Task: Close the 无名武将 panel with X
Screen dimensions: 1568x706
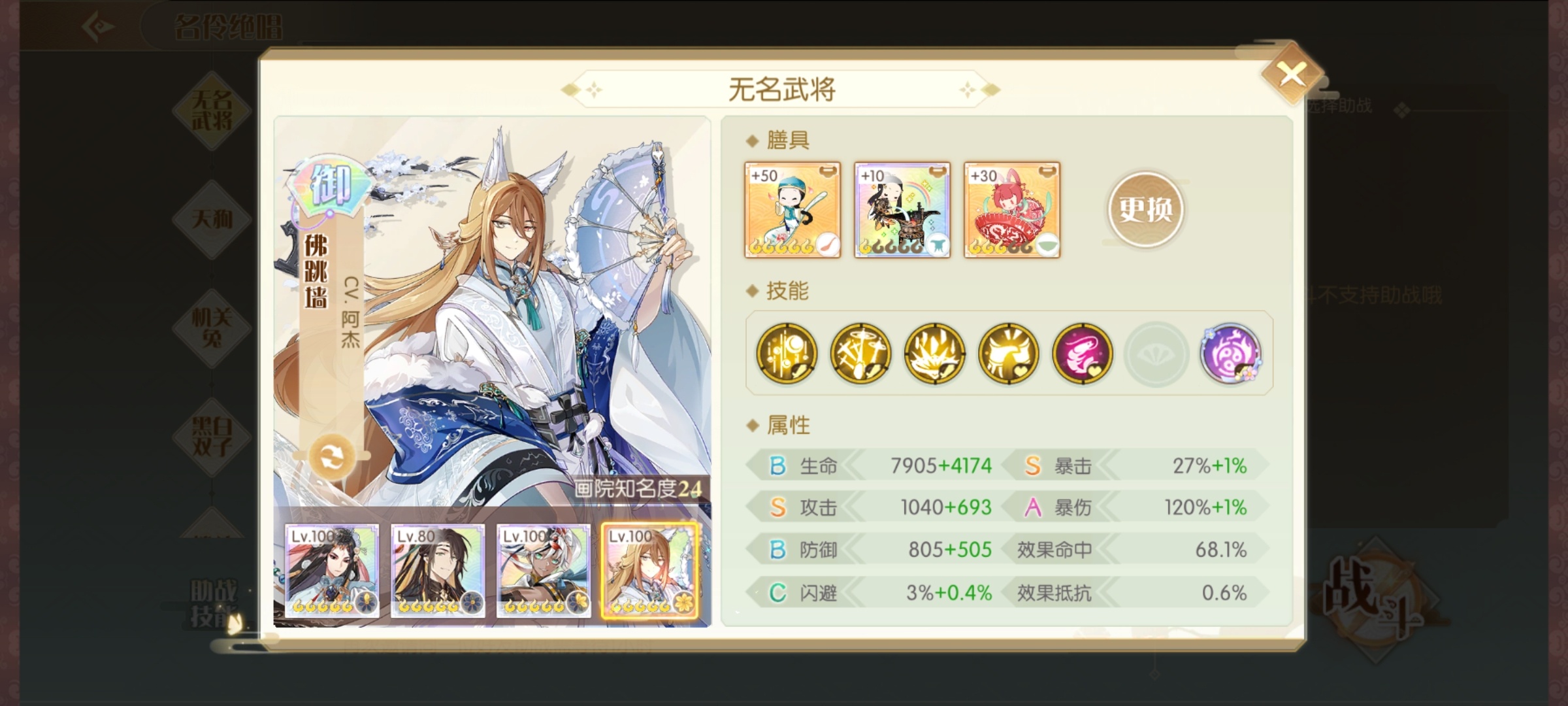Action: 1292,75
